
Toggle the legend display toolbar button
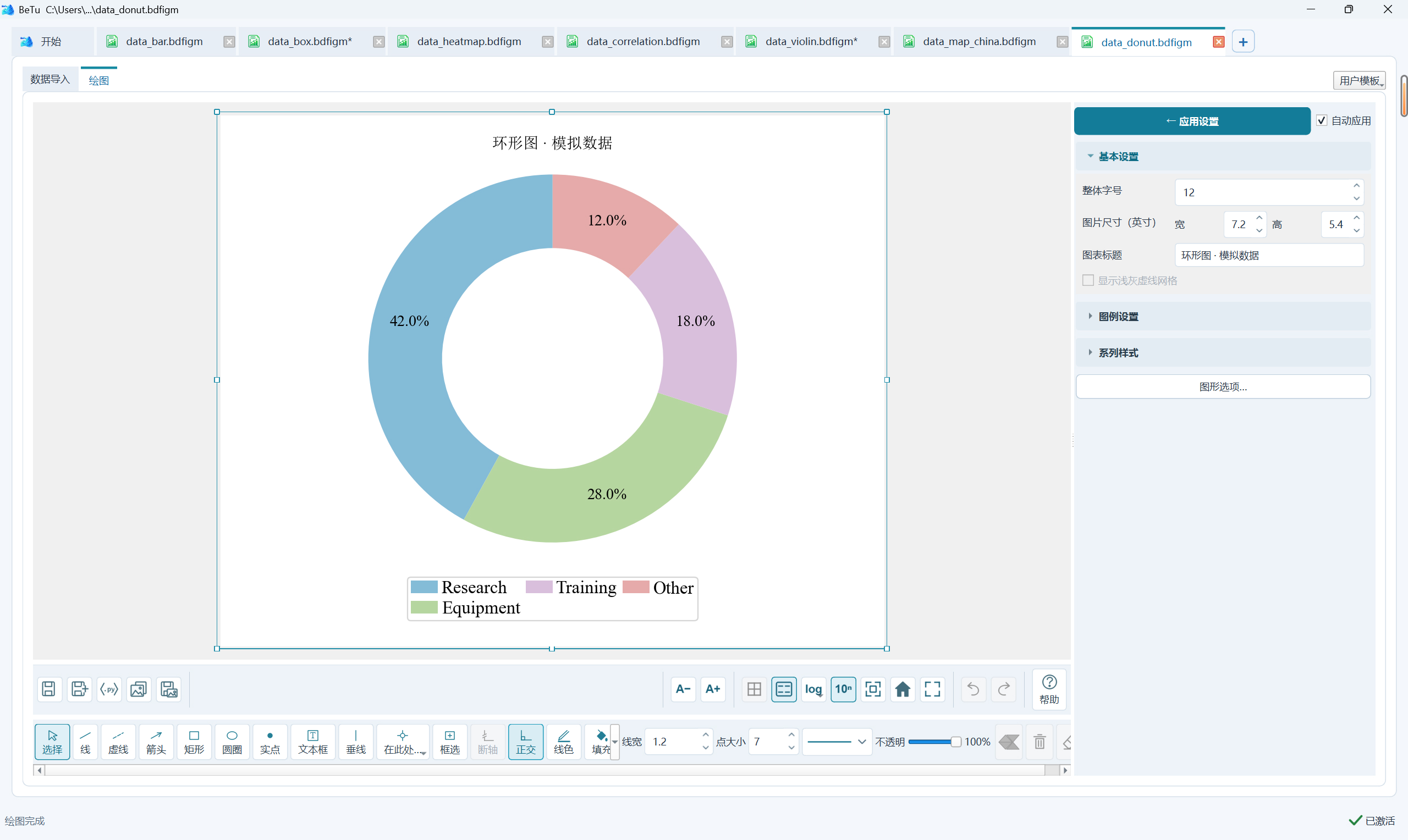pos(784,689)
